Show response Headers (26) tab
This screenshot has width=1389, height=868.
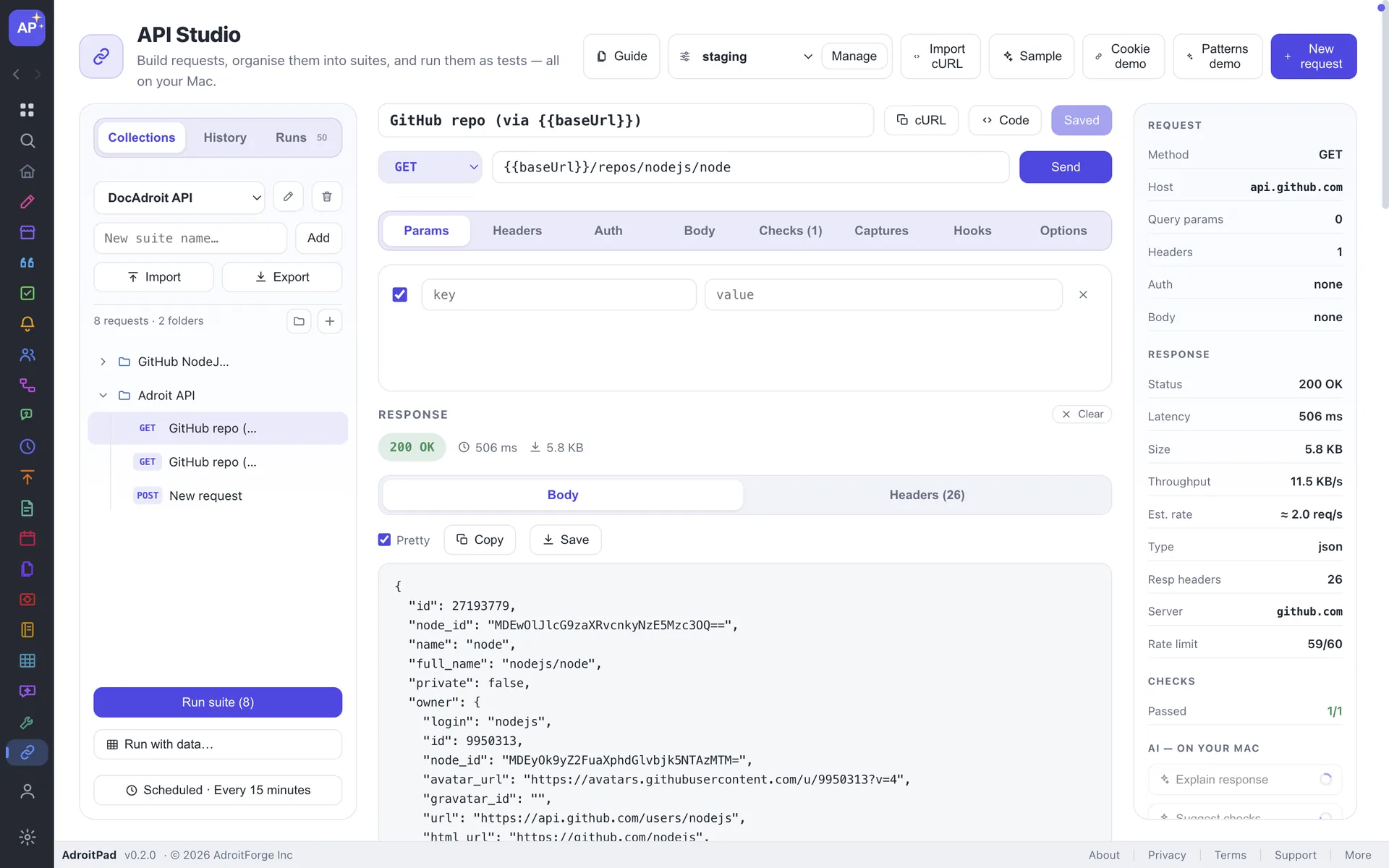click(927, 495)
